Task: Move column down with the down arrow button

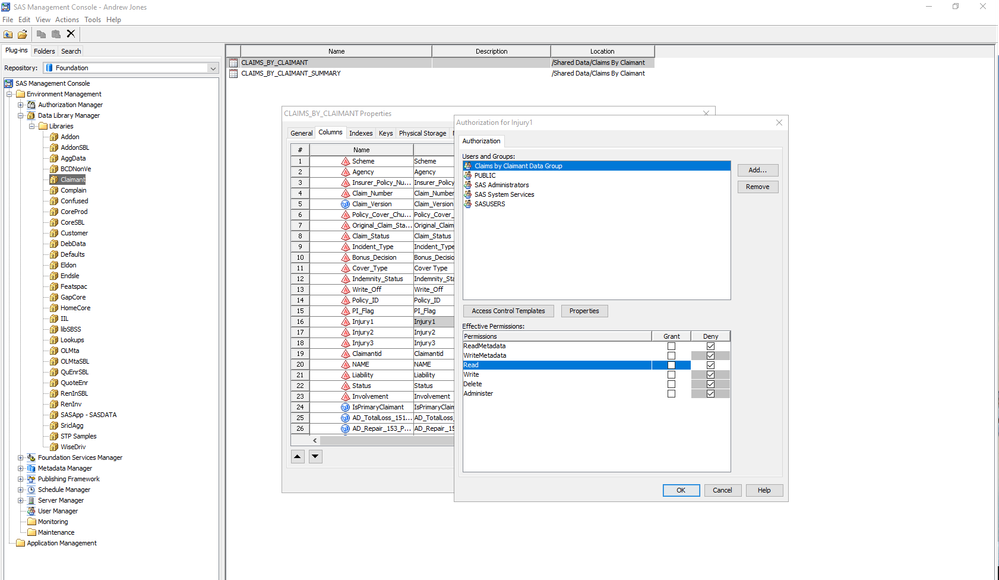Action: 315,456
